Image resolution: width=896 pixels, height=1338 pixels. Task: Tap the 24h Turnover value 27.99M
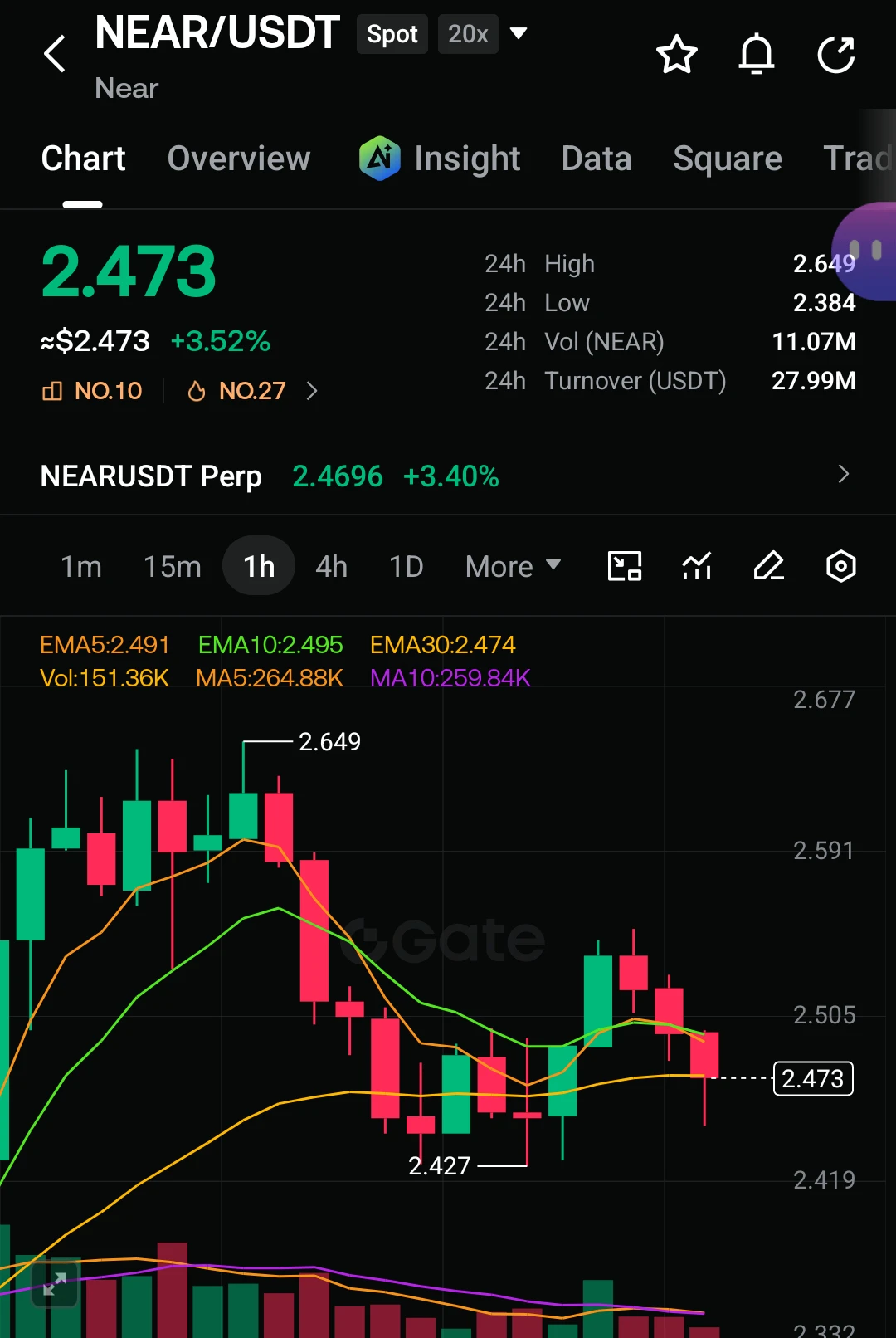pyautogui.click(x=814, y=381)
